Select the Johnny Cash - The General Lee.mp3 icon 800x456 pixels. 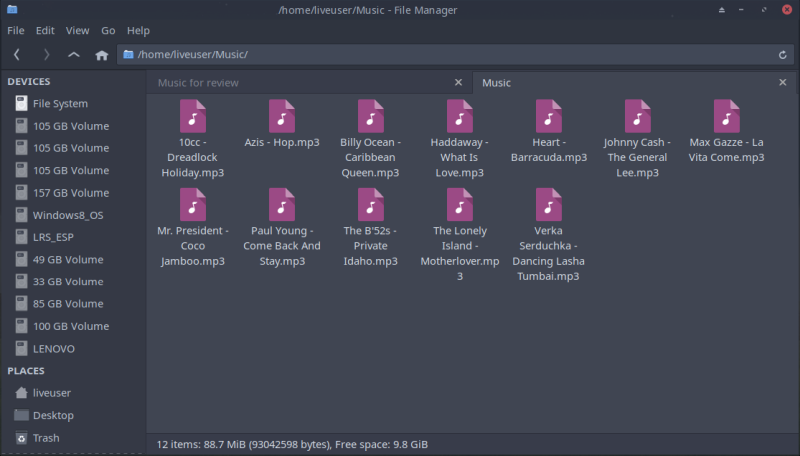(637, 116)
